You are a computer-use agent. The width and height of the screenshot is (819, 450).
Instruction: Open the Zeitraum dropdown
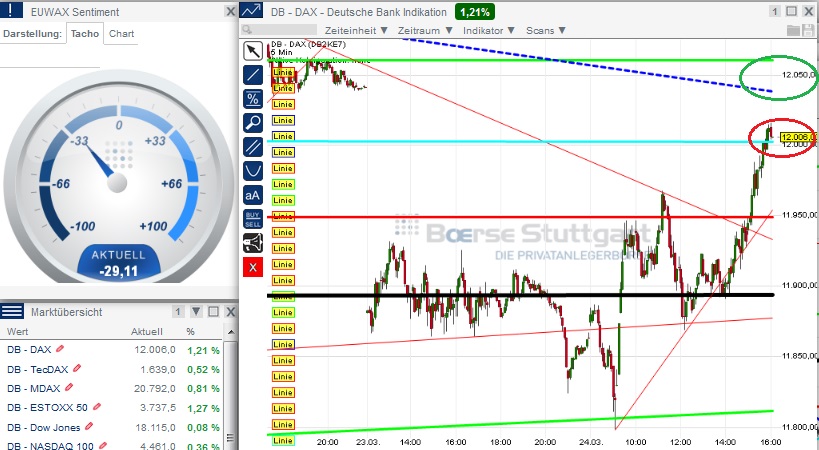coord(425,30)
